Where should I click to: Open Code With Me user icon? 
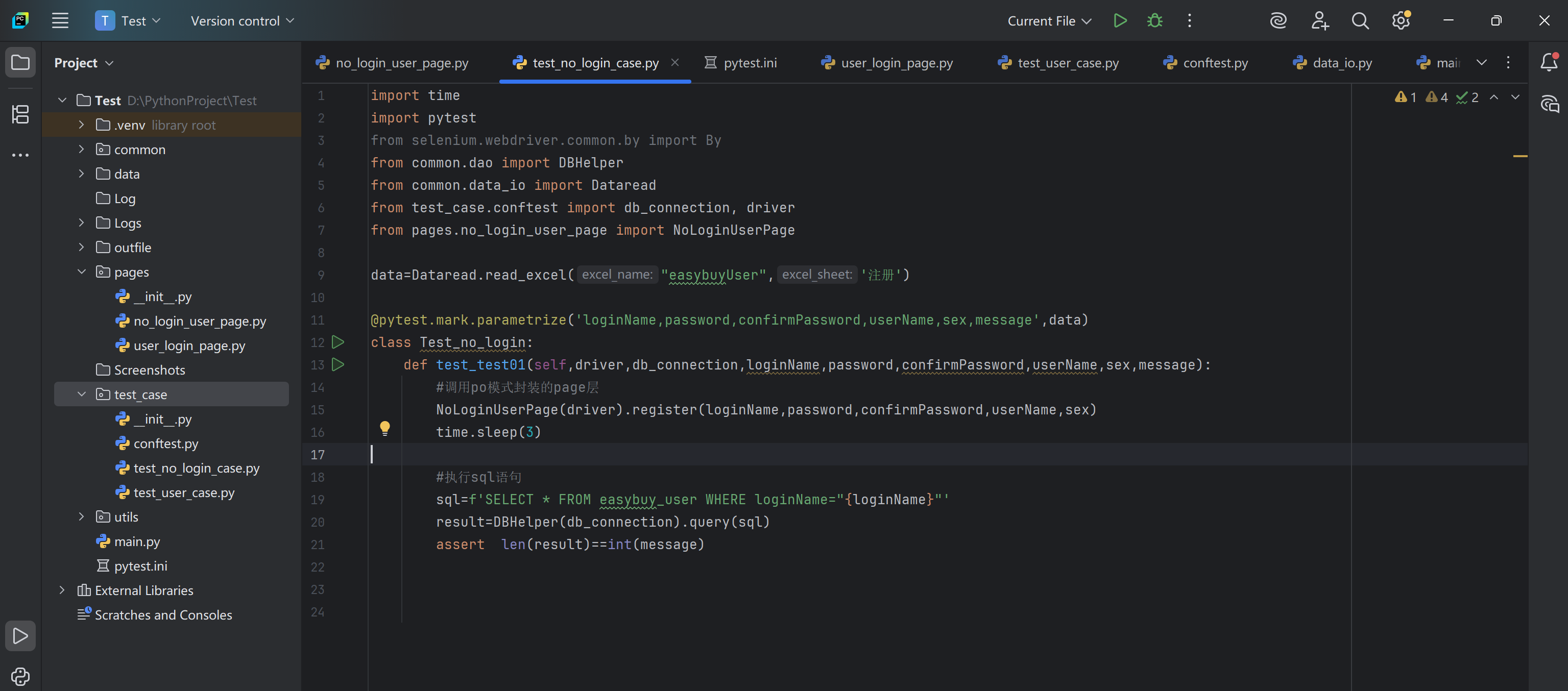[x=1319, y=21]
